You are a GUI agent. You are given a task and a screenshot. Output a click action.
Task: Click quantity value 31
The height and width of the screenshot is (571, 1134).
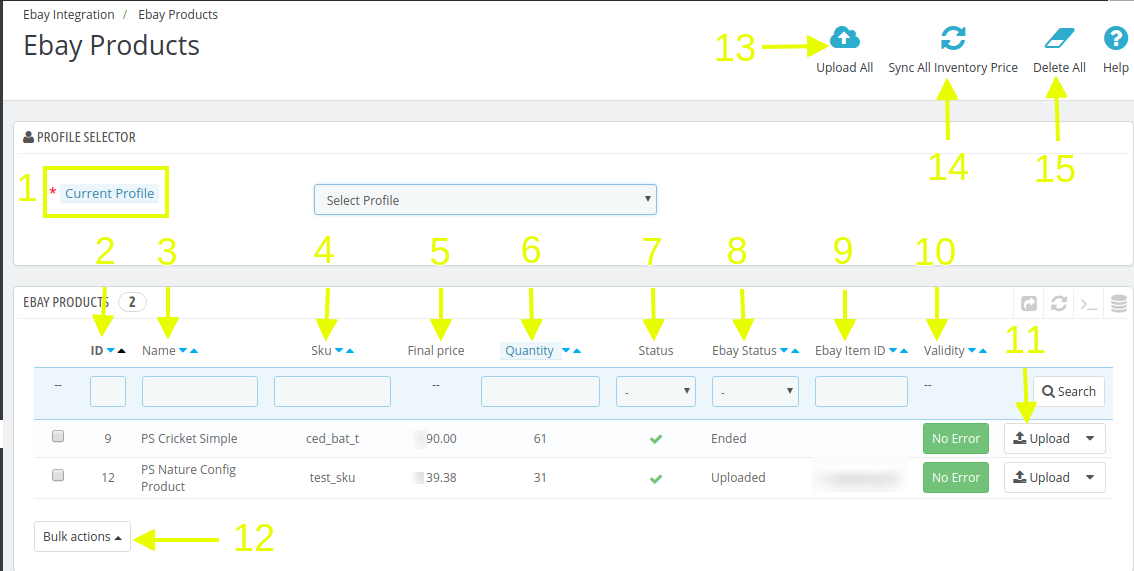[x=540, y=478]
